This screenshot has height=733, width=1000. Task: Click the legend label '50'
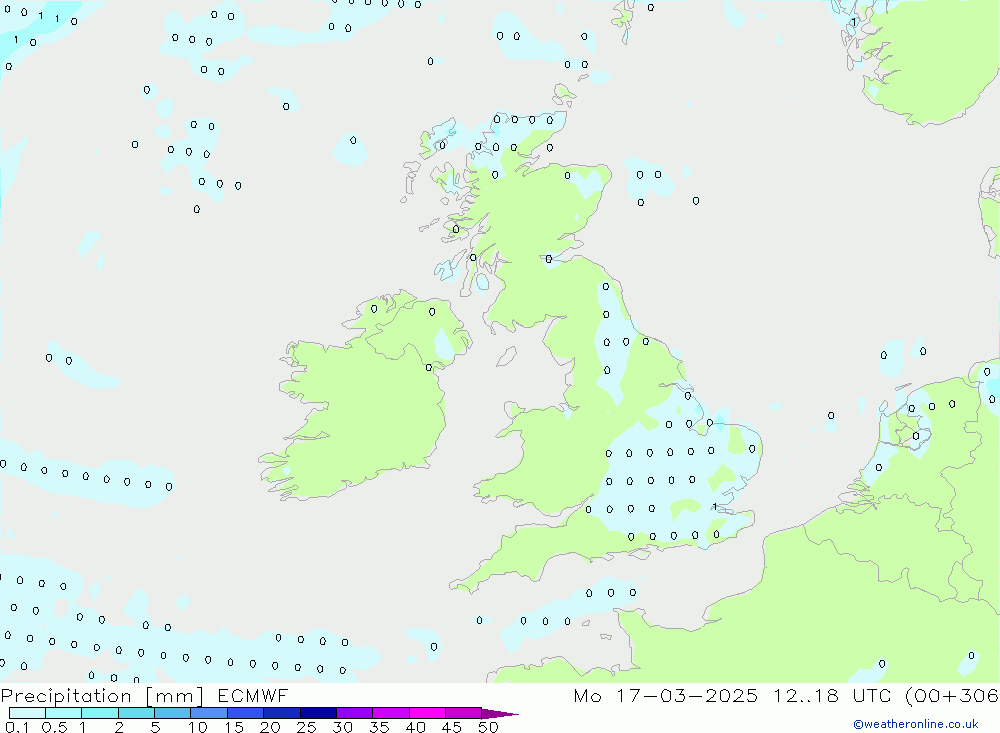488,727
